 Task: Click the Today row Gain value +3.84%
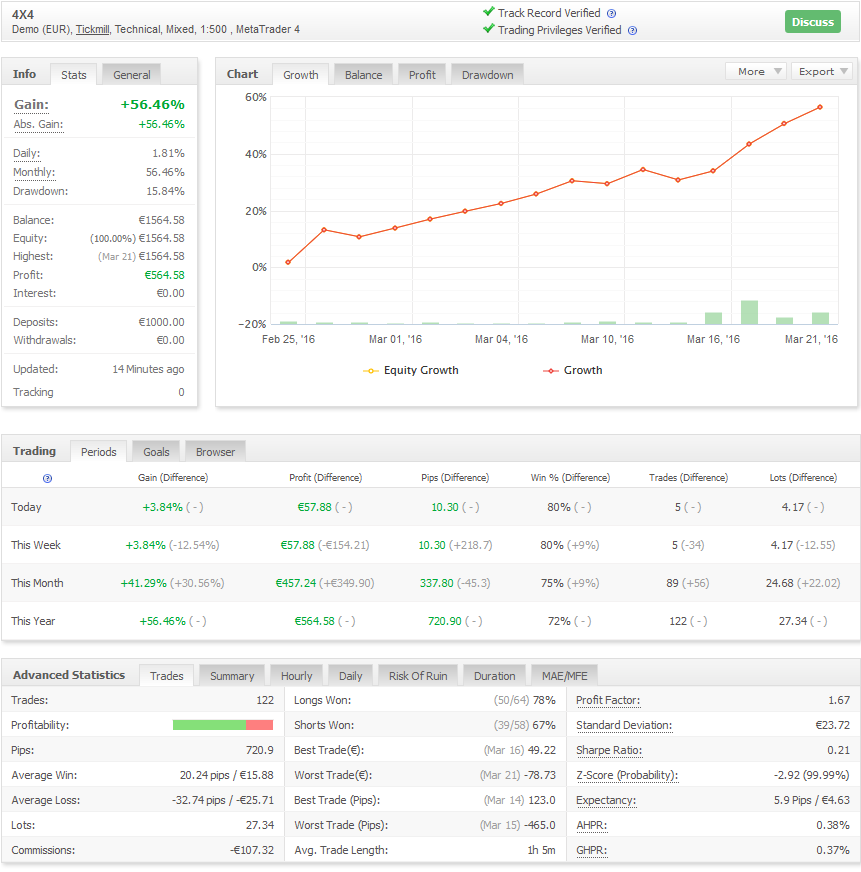162,507
